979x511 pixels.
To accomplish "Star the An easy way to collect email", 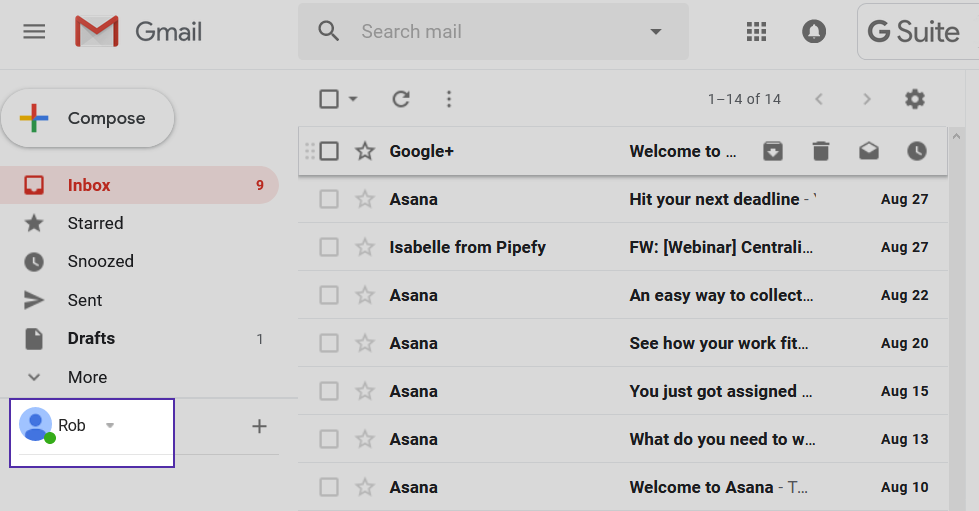I will 365,295.
